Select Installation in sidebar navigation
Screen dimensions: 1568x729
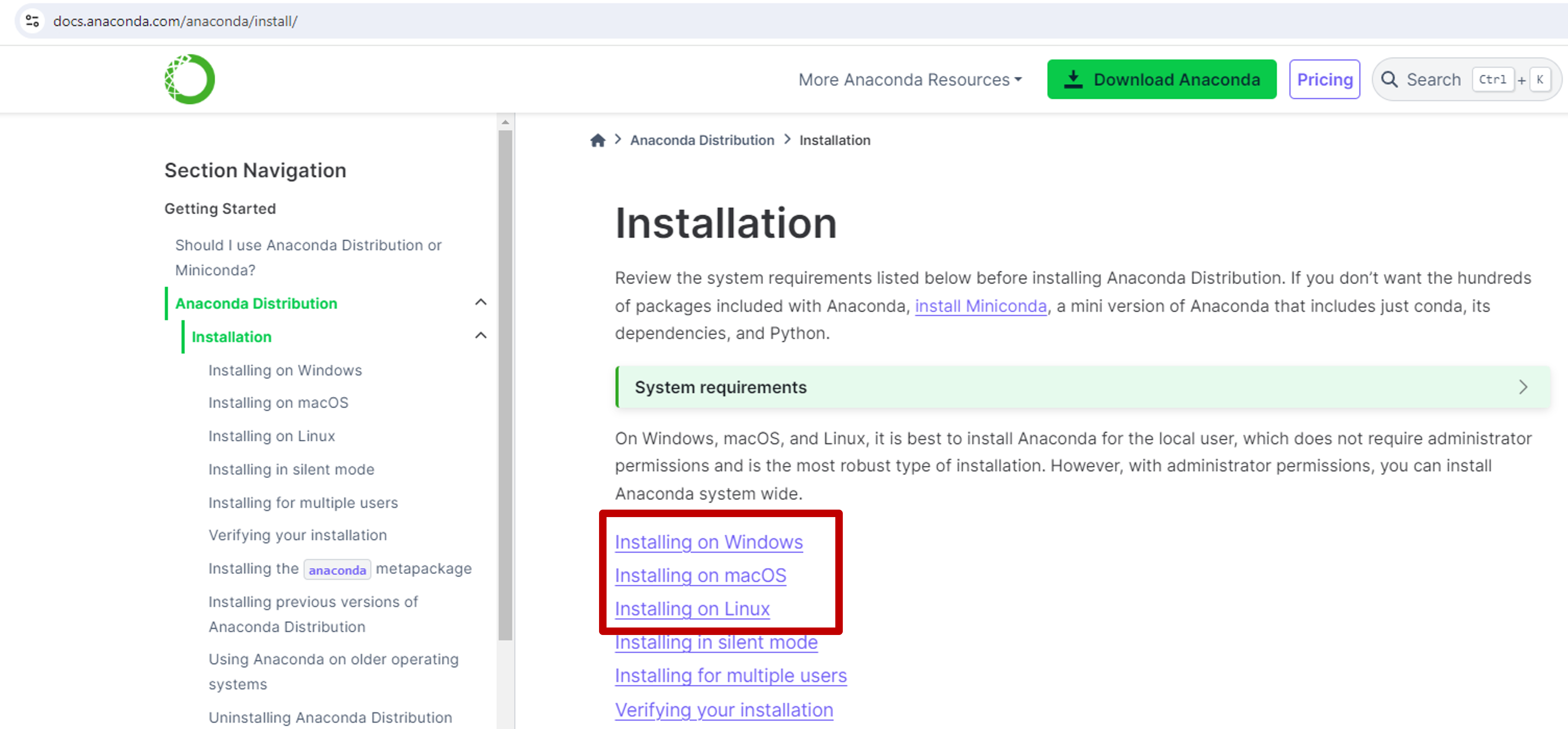pyautogui.click(x=231, y=337)
